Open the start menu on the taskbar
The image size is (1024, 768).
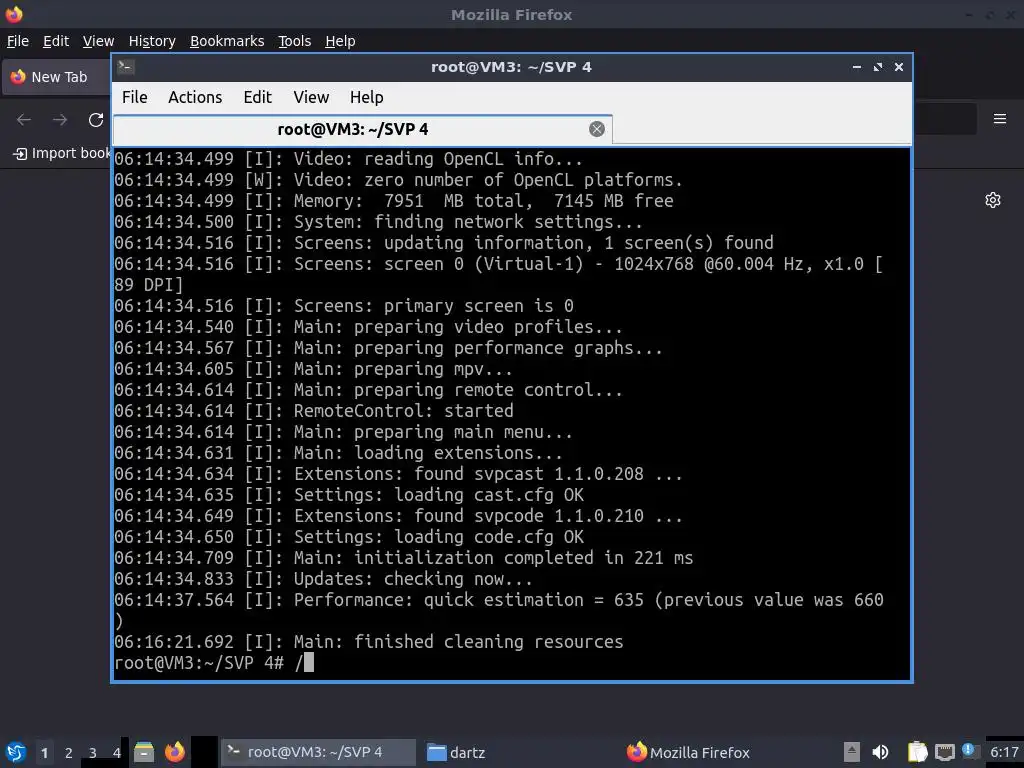[x=16, y=752]
